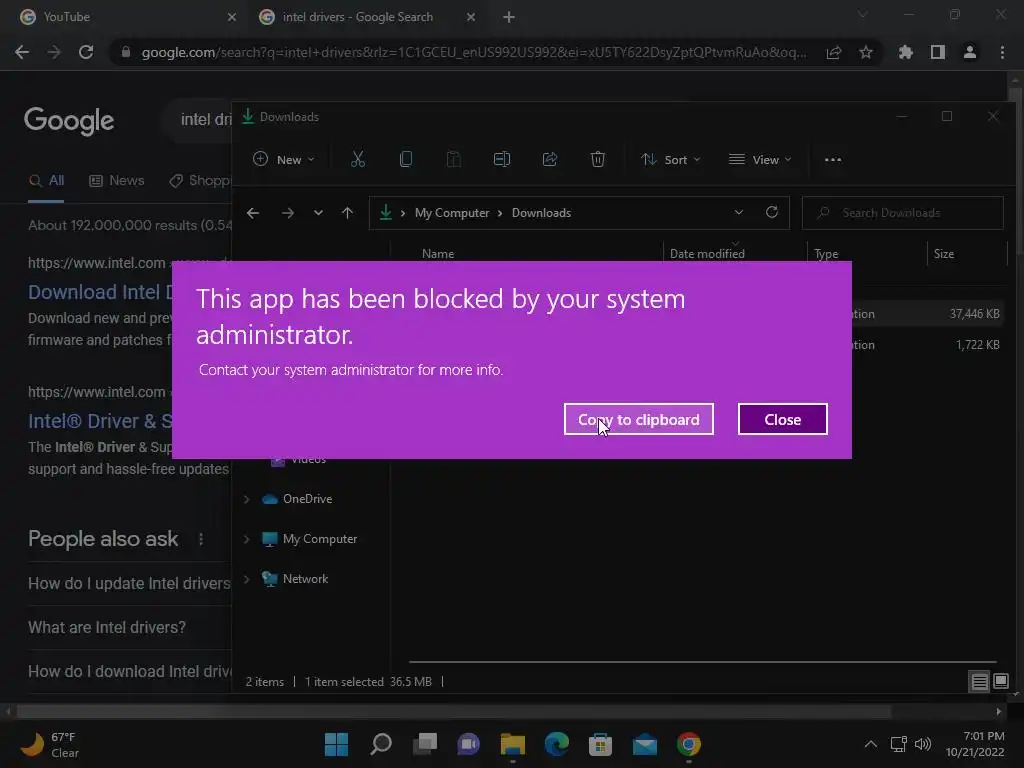This screenshot has height=768, width=1024.
Task: Reload the Google search page
Action: coord(86,52)
